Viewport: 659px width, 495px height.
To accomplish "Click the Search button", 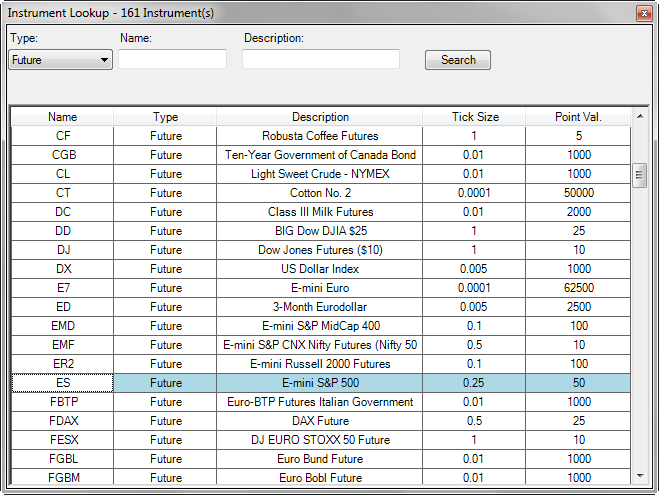I will tap(458, 60).
